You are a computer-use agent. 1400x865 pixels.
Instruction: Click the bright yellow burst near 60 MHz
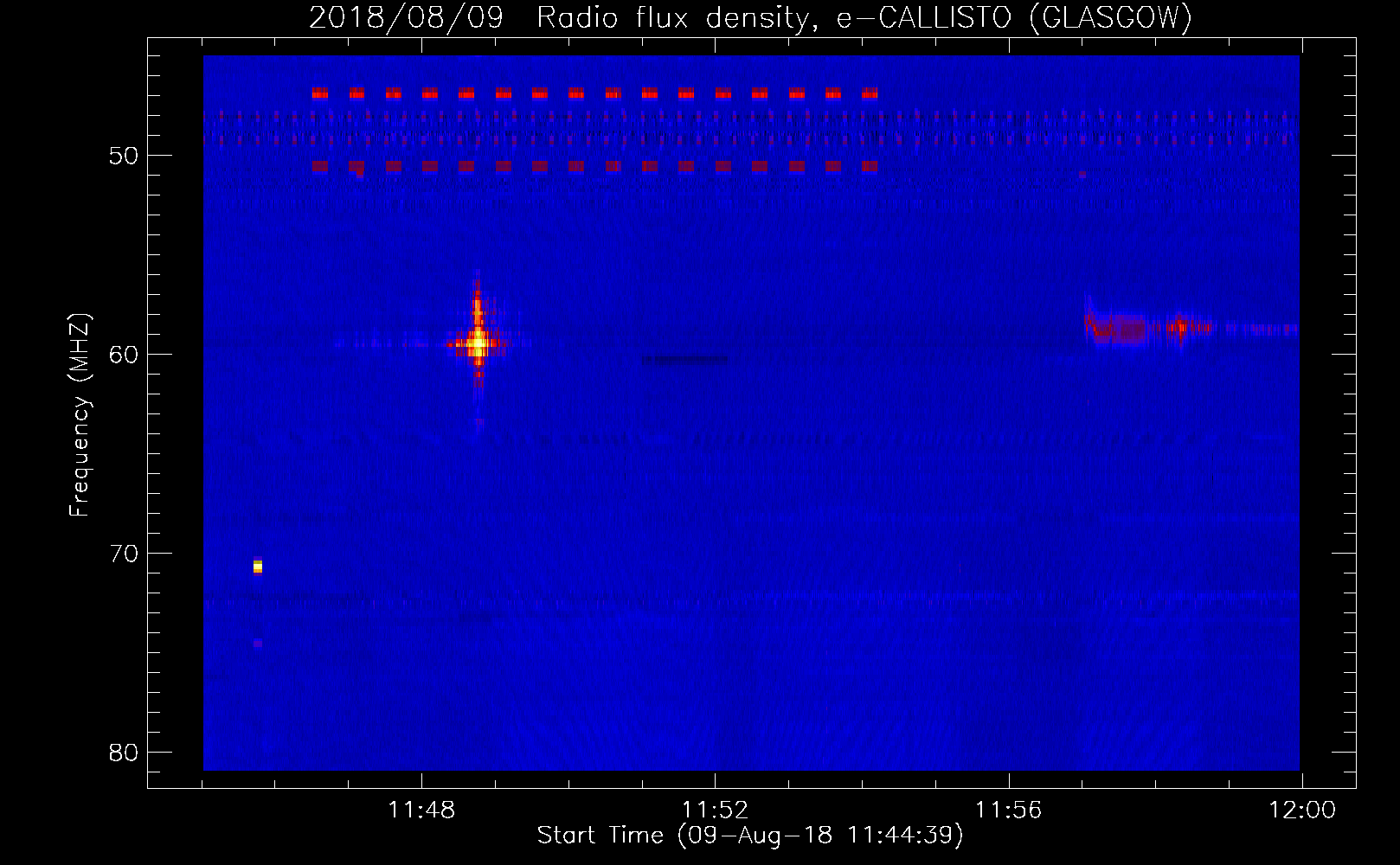click(478, 343)
